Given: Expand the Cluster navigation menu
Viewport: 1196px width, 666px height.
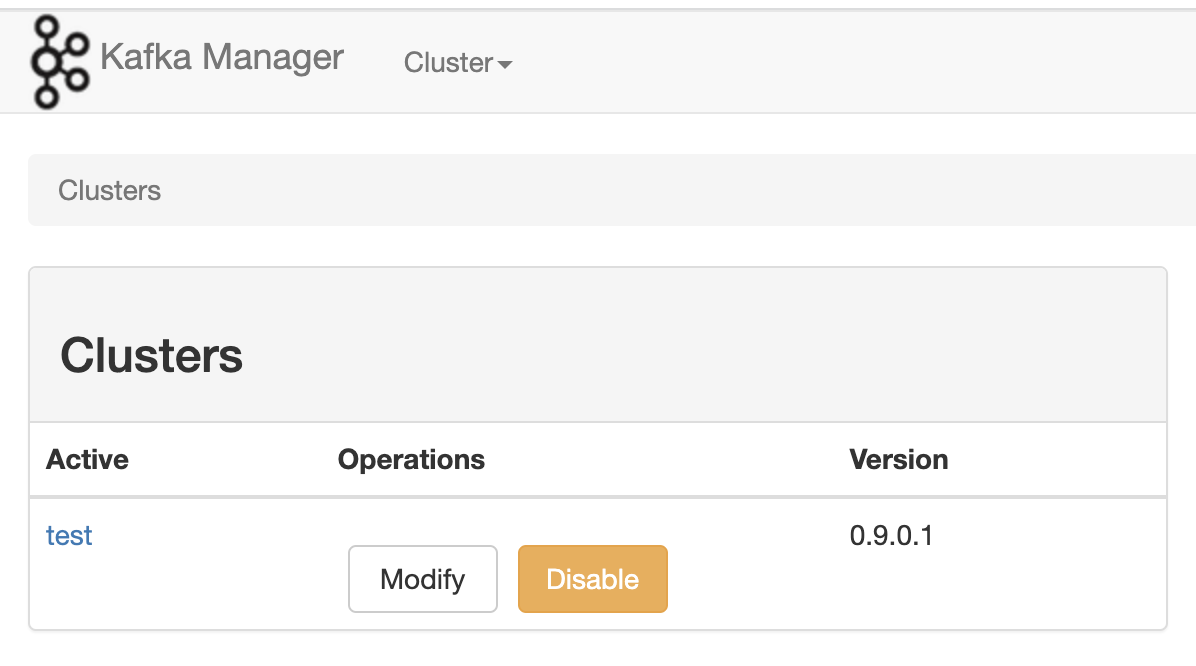Looking at the screenshot, I should tap(456, 63).
